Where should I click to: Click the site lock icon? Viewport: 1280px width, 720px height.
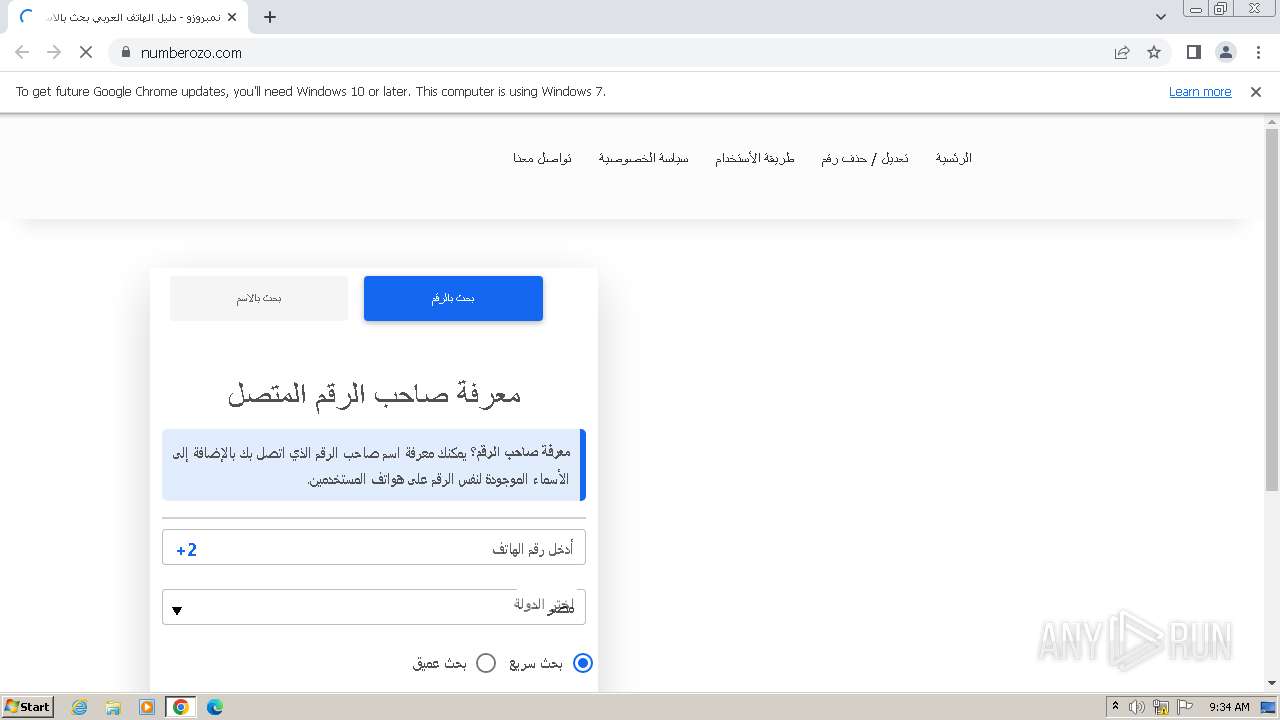(x=126, y=53)
